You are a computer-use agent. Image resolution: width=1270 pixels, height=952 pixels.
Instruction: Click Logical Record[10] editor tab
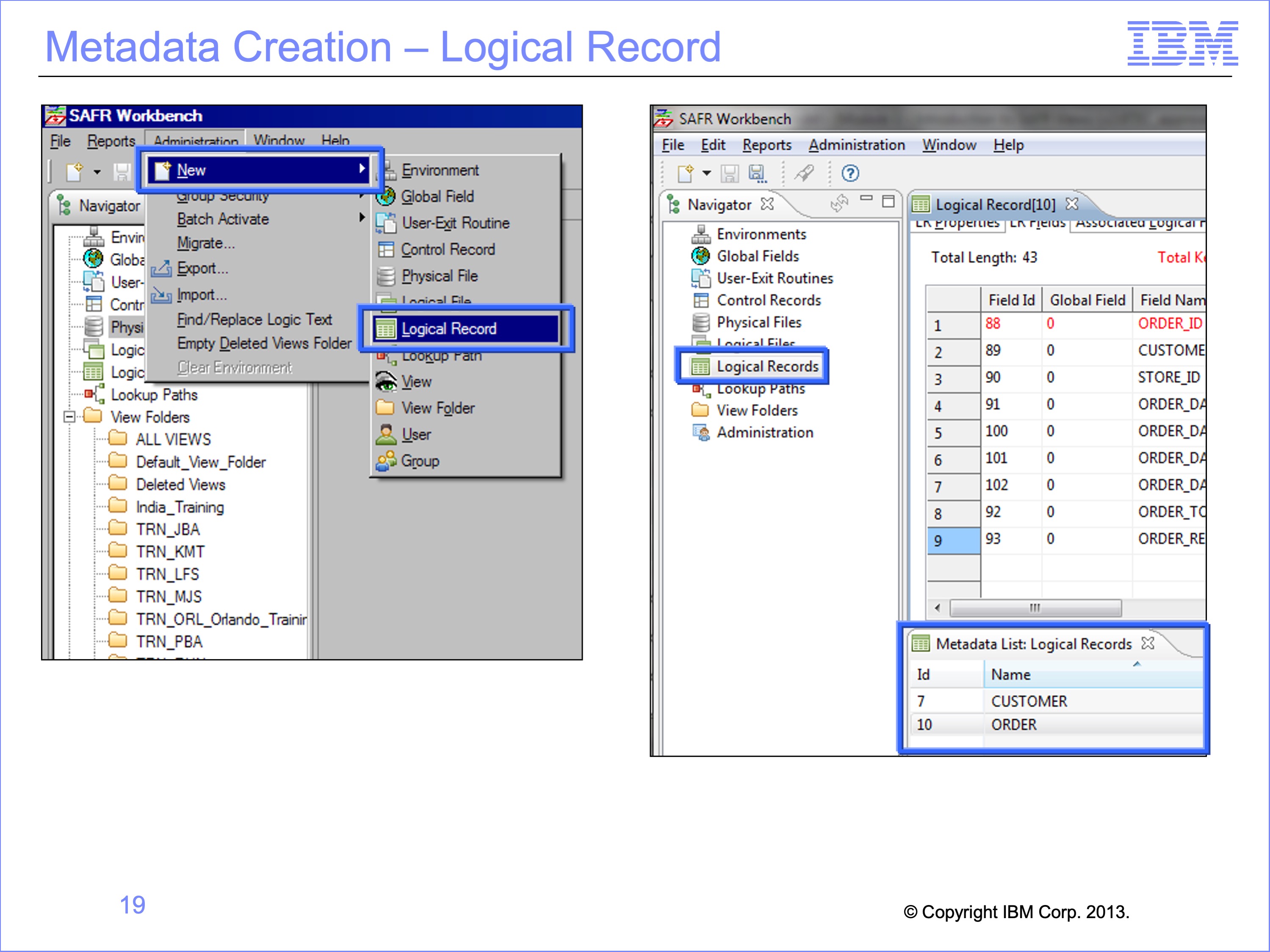point(996,205)
